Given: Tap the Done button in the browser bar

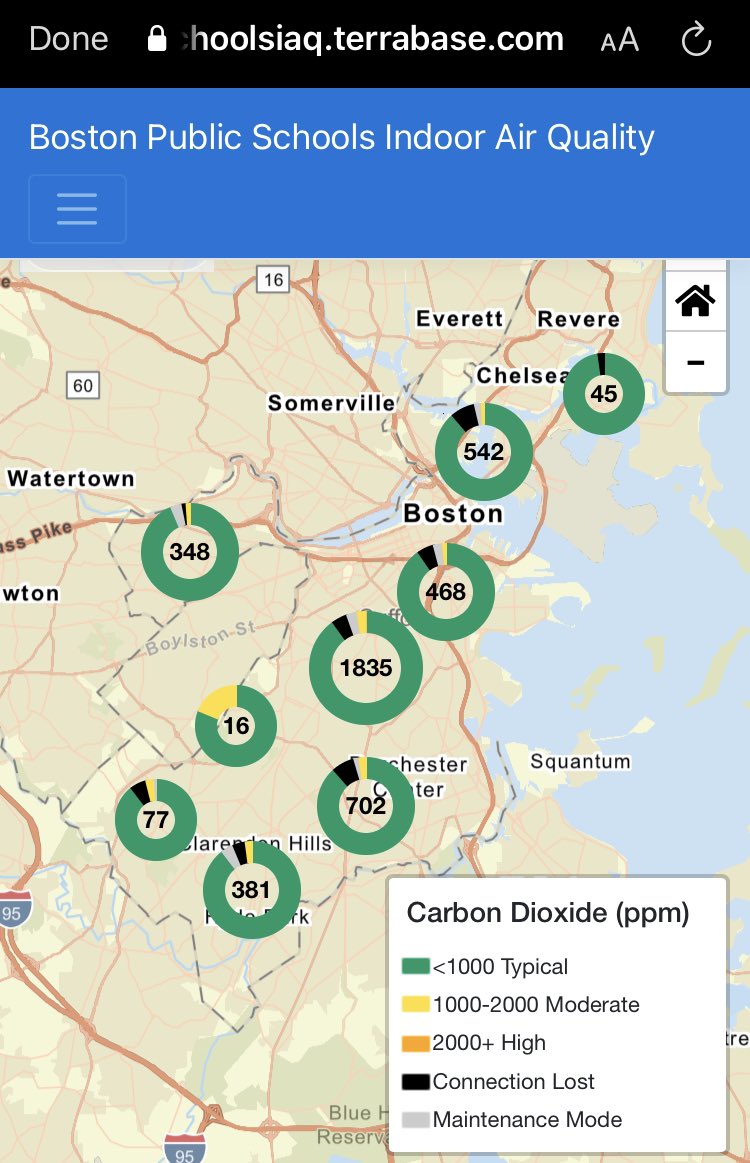Looking at the screenshot, I should pos(68,39).
